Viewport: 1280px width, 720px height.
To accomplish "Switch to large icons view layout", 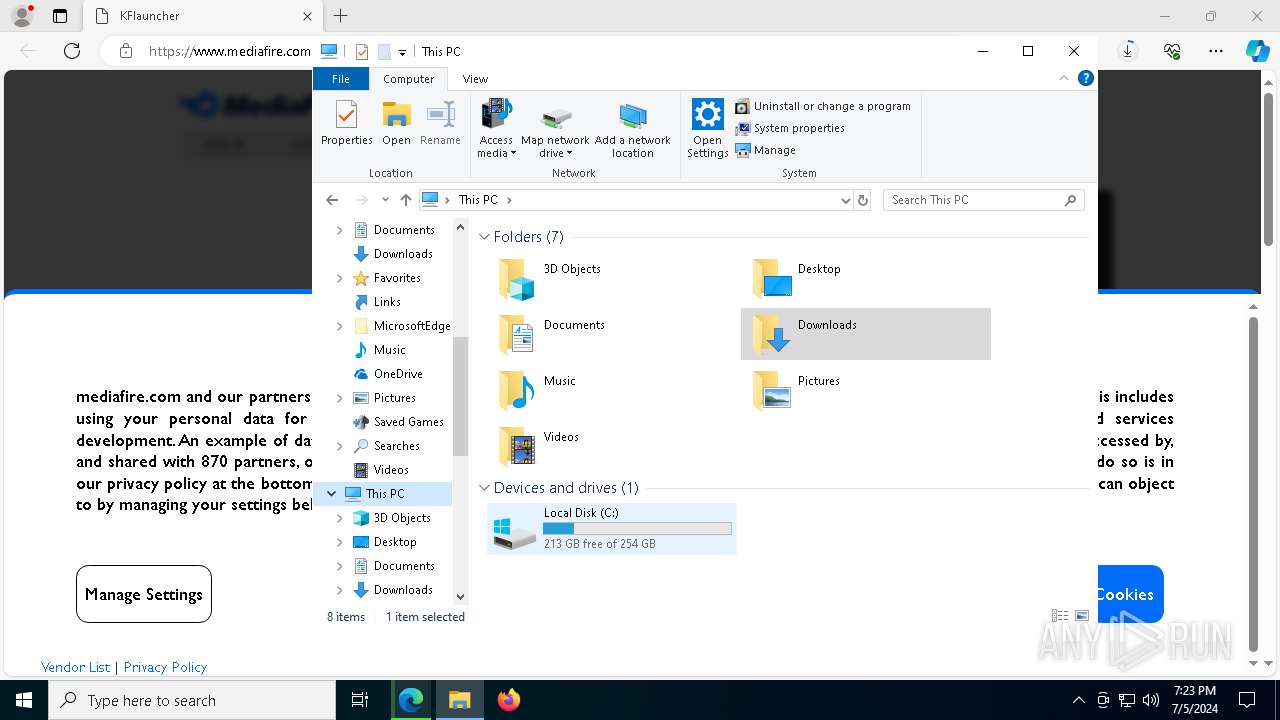I will click(x=1081, y=616).
